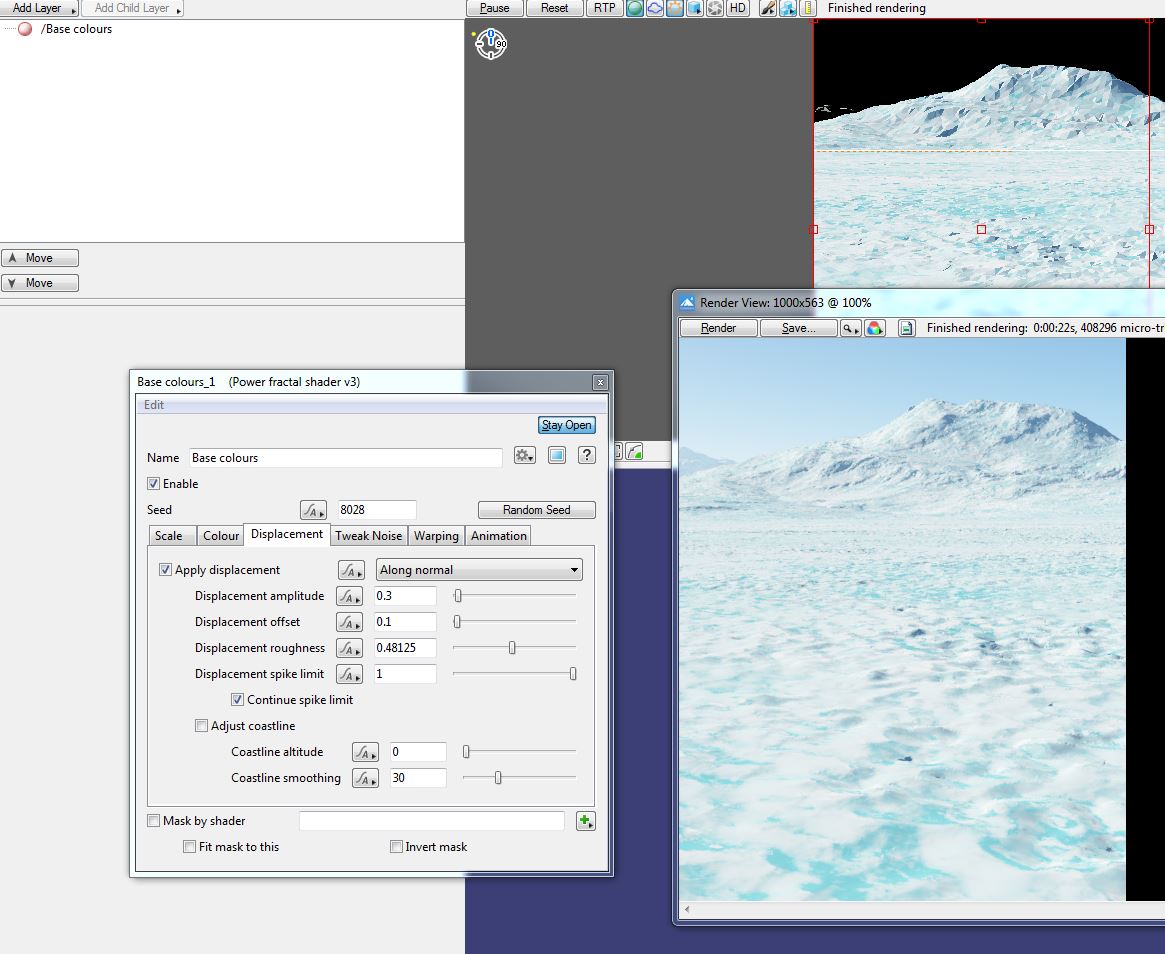Click the Seed value field

click(377, 510)
